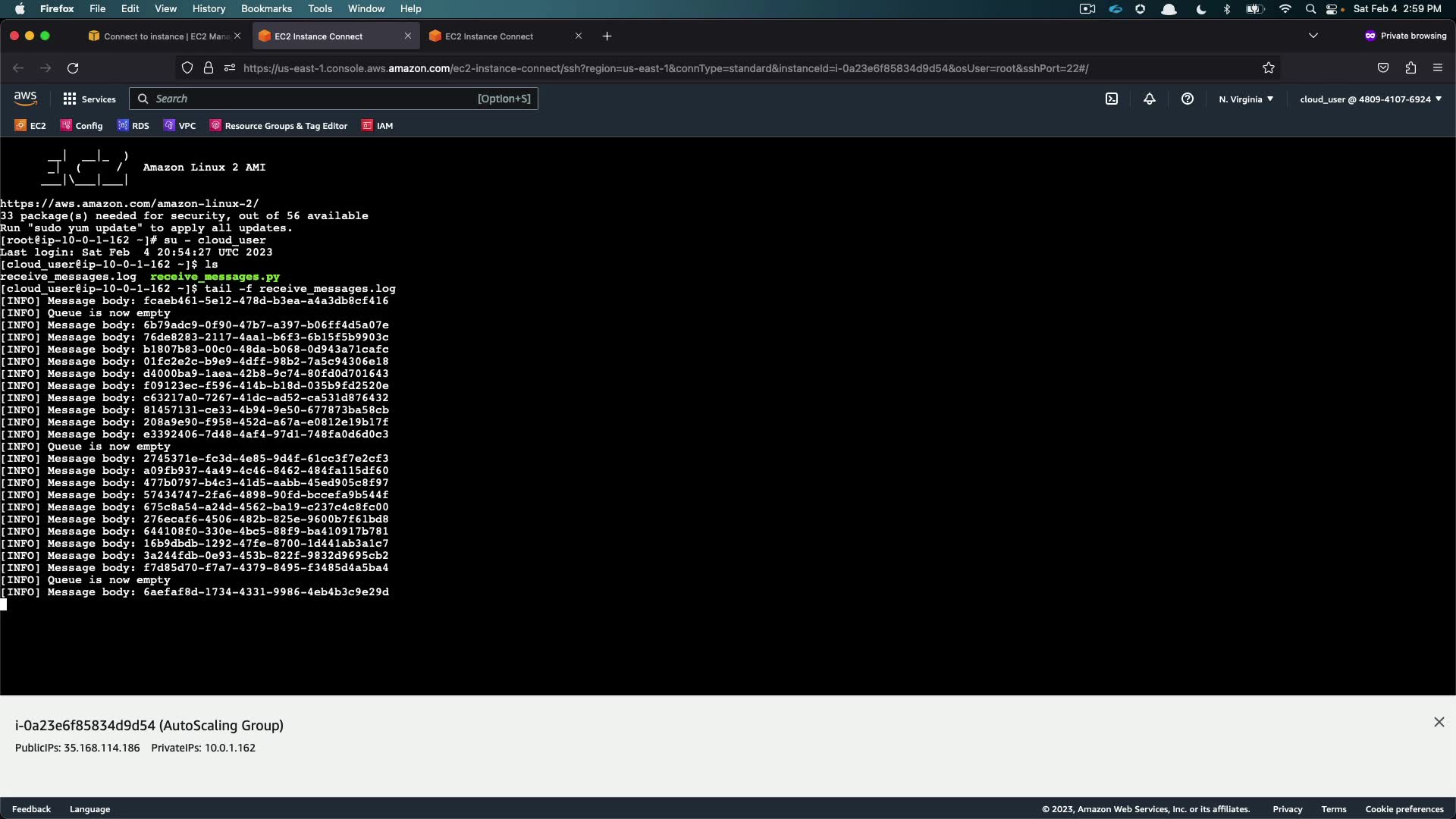The image size is (1456, 819).
Task: Click the Cookie preferences link
Action: click(1404, 809)
